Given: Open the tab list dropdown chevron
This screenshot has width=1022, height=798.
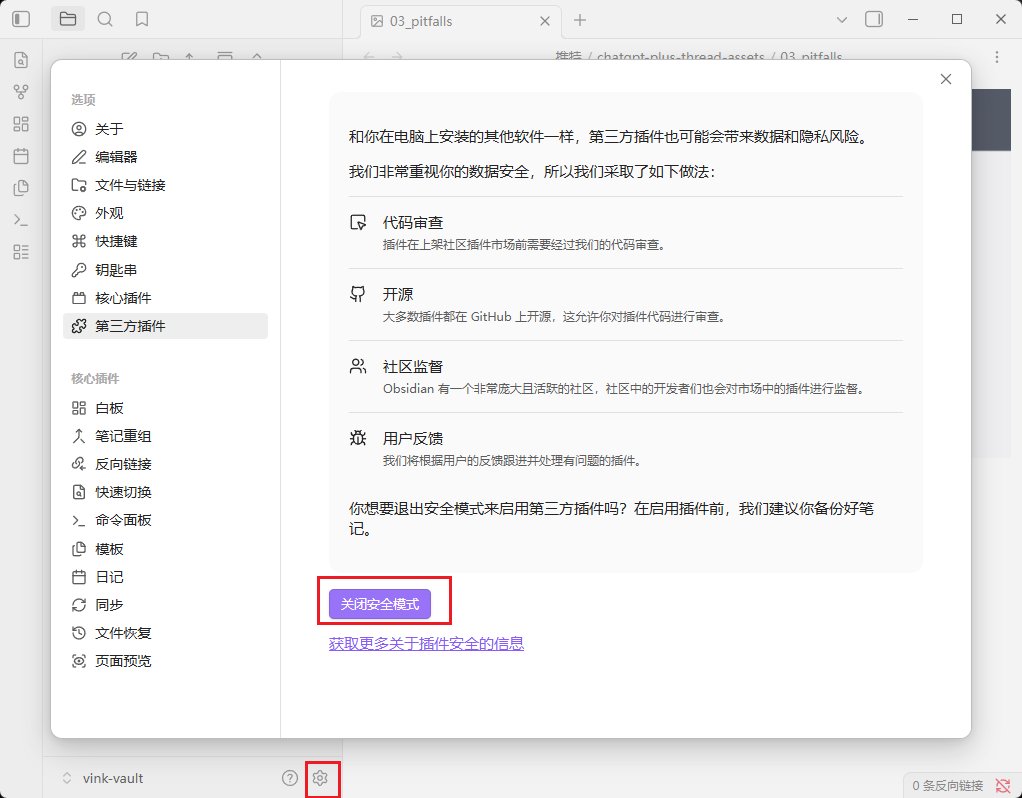Looking at the screenshot, I should [841, 20].
